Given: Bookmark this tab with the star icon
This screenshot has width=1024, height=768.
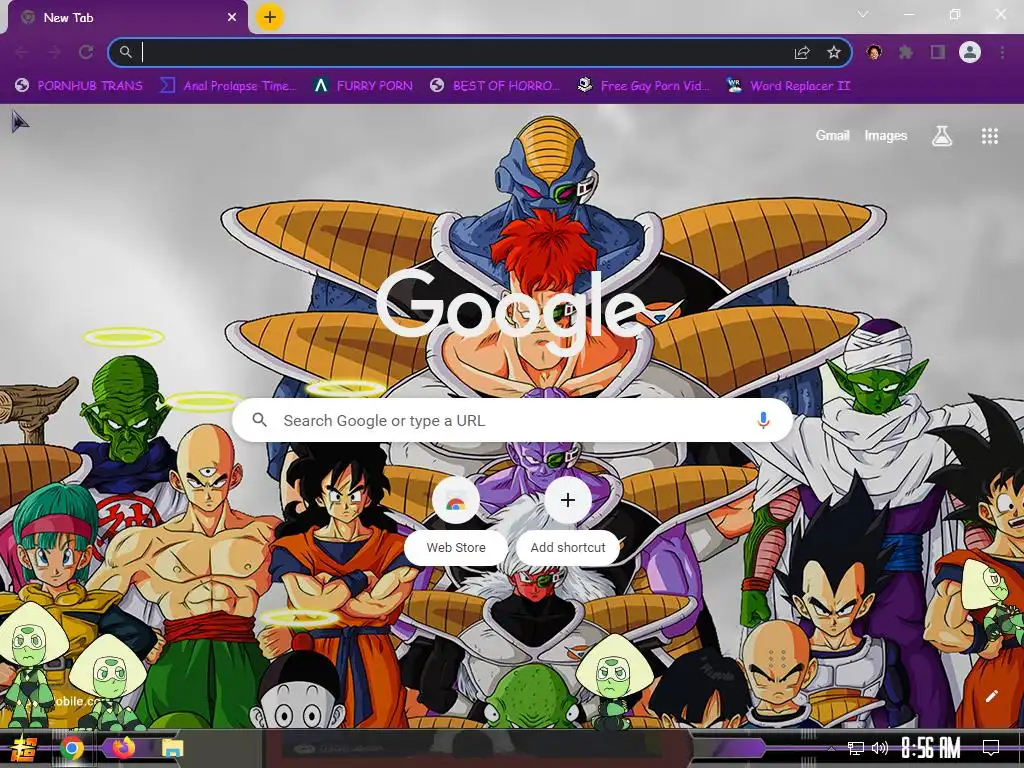Looking at the screenshot, I should click(x=834, y=52).
